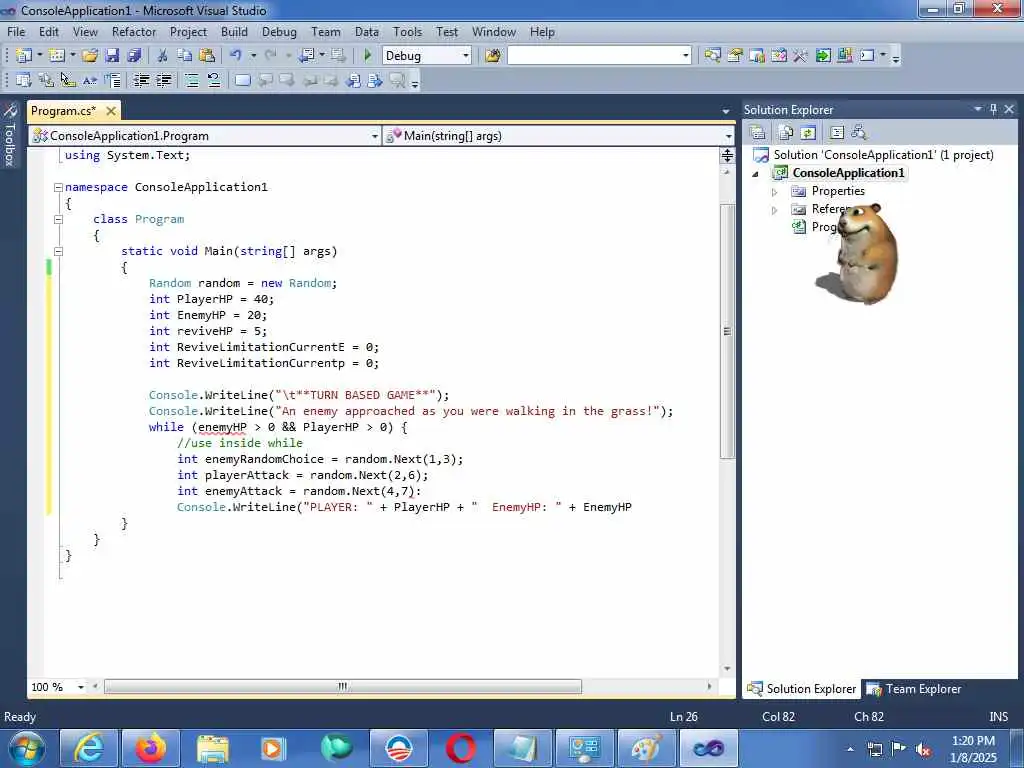Screen dimensions: 1024x768
Task: Open Internet Explorer from the taskbar
Action: pyautogui.click(x=88, y=748)
